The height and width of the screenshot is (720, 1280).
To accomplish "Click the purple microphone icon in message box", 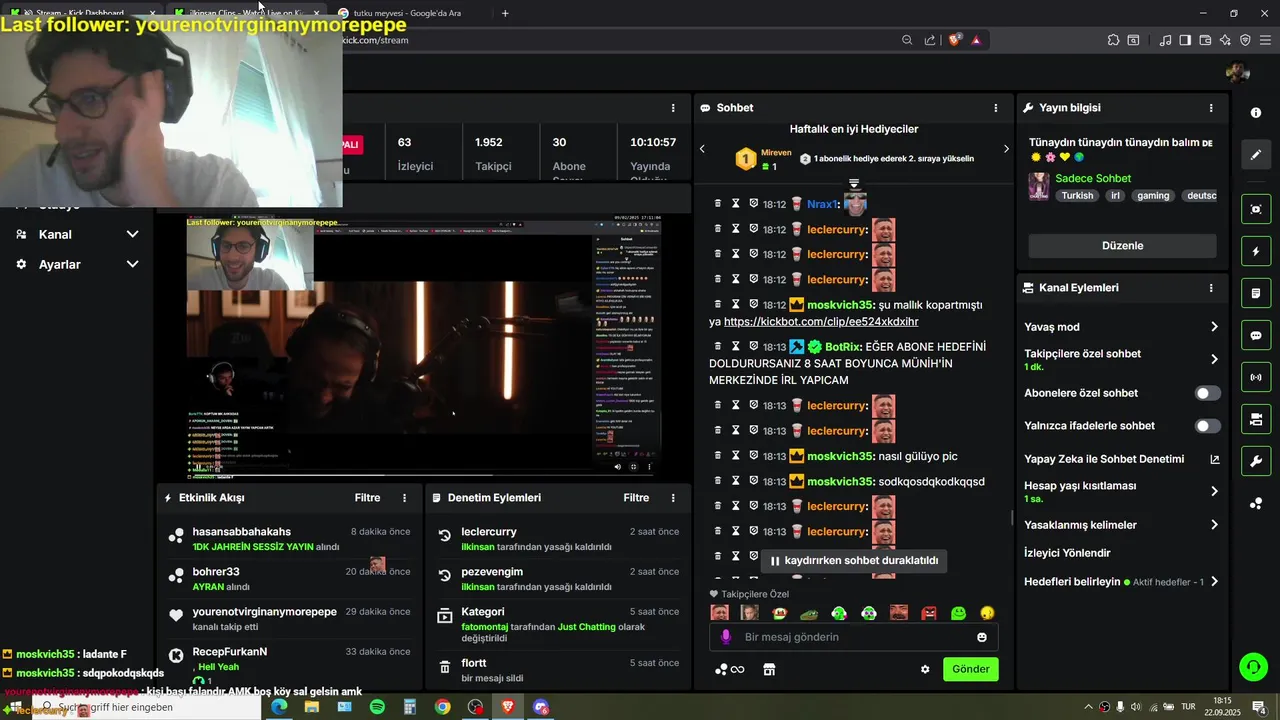I will click(x=726, y=637).
